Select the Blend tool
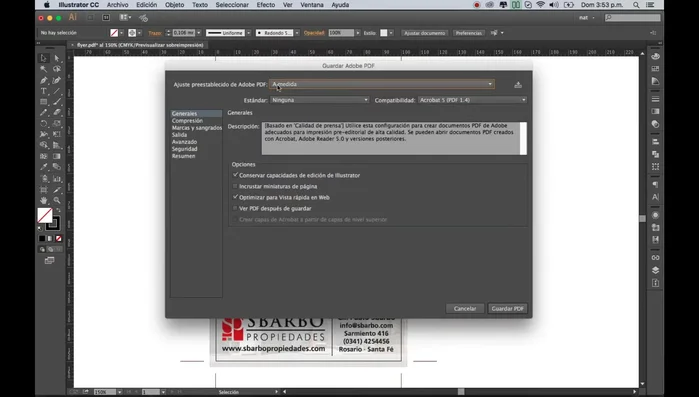This screenshot has height=397, width=699. point(57,167)
